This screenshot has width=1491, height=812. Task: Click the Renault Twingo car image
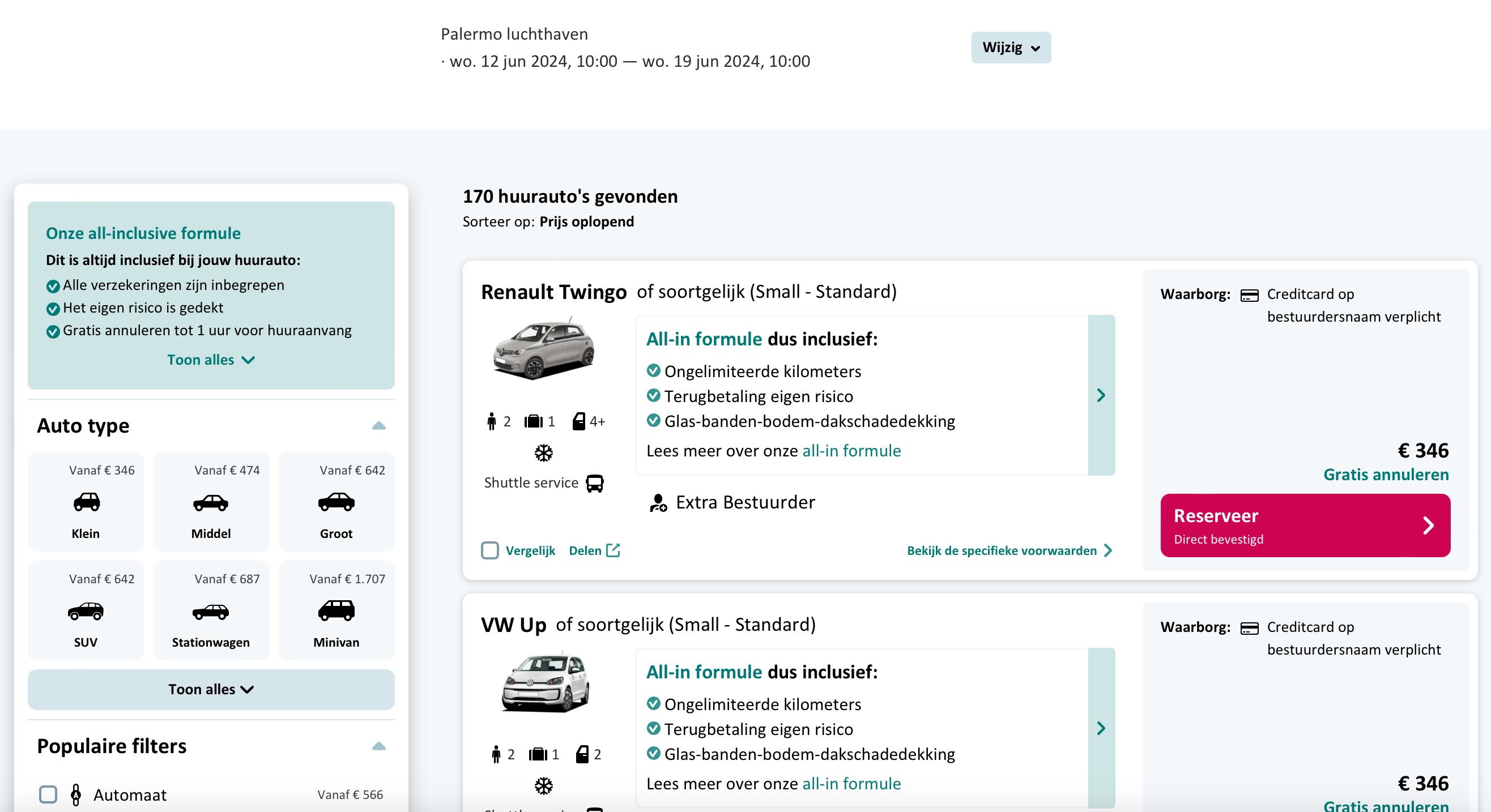tap(543, 348)
